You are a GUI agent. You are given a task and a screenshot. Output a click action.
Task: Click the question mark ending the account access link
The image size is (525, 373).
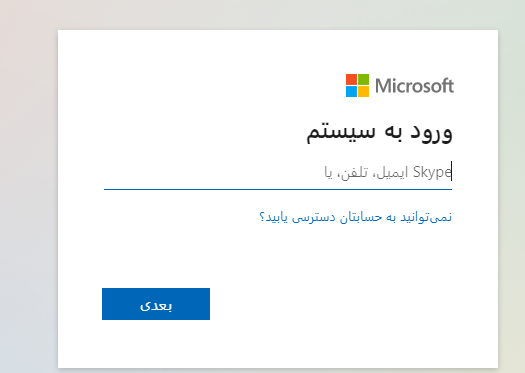262,217
